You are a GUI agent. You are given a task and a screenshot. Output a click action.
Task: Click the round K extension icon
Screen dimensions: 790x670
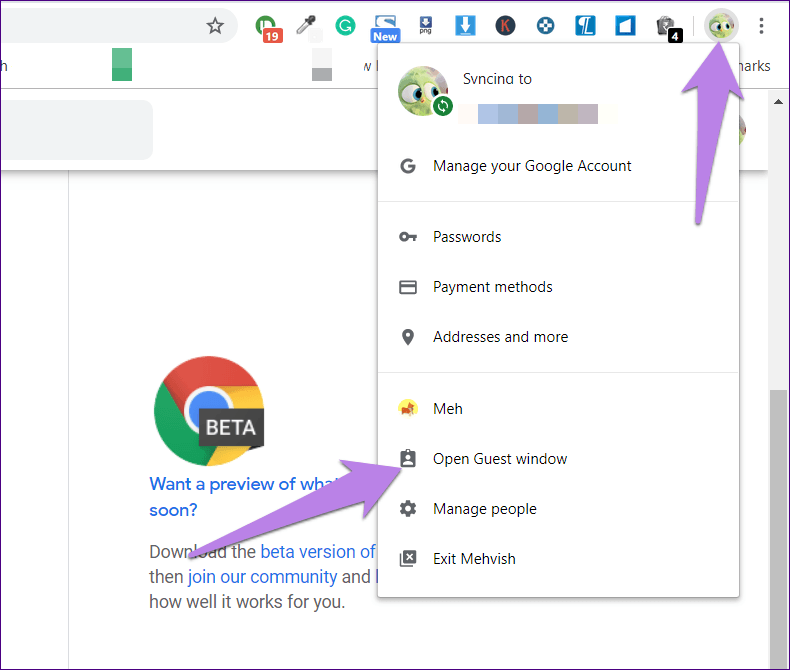click(x=505, y=26)
